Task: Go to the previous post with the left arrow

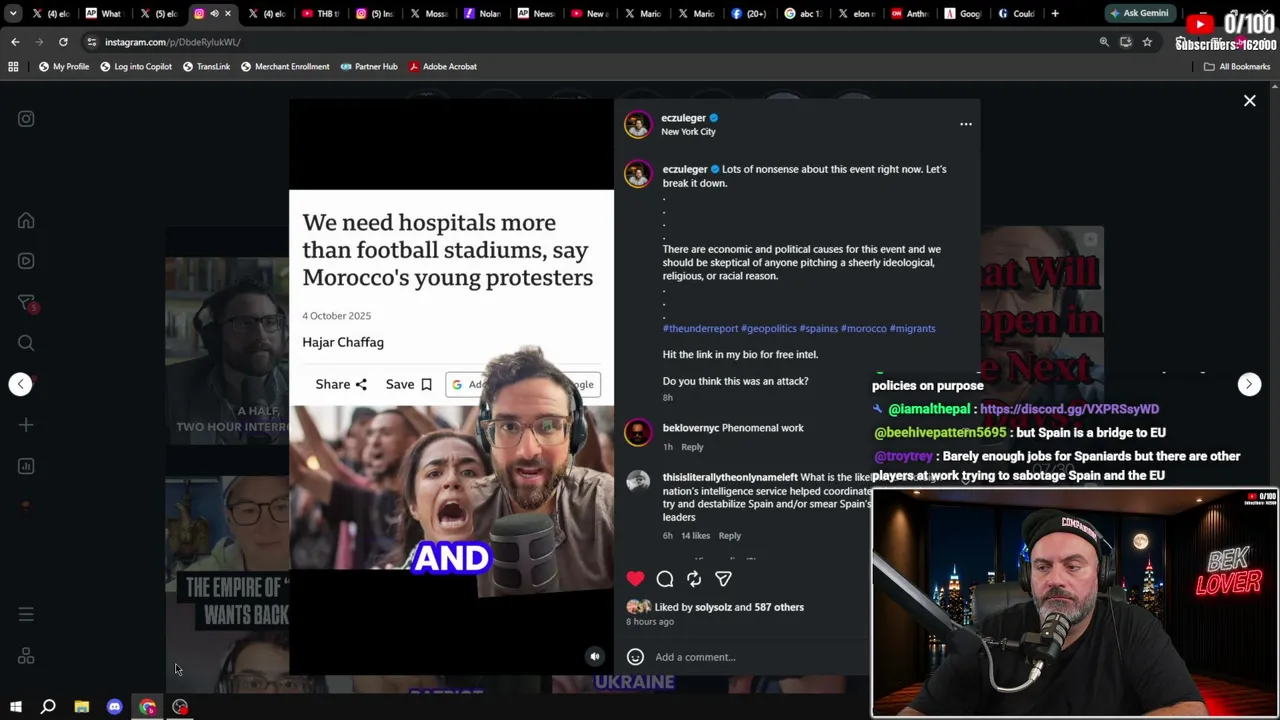Action: click(20, 384)
